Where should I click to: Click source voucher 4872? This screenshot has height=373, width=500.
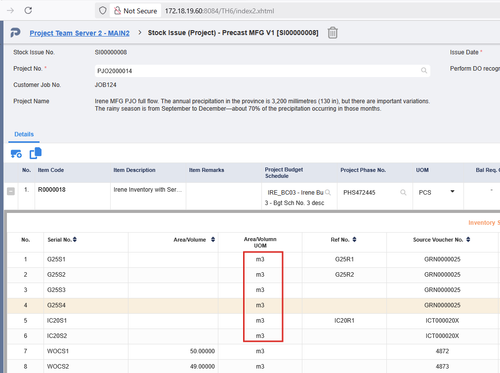click(x=442, y=351)
